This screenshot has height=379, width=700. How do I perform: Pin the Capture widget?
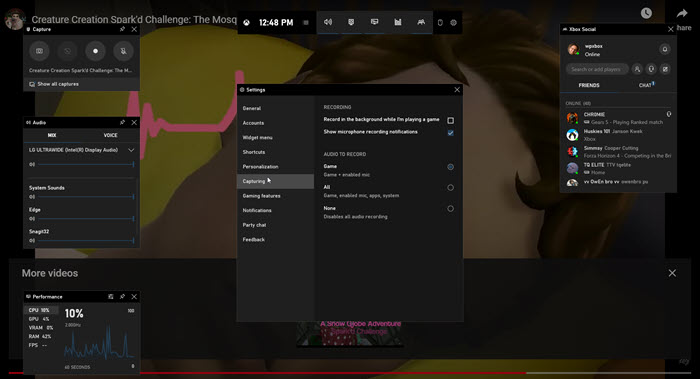coord(122,29)
